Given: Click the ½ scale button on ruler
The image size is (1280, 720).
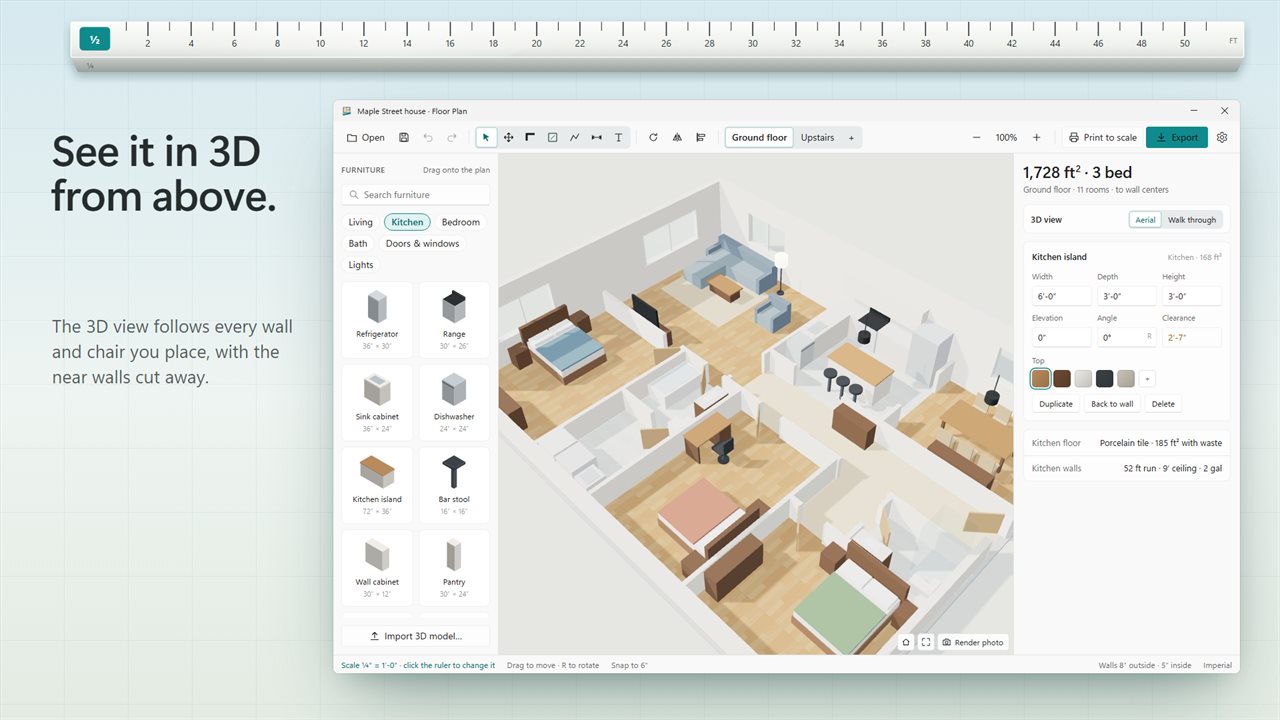Looking at the screenshot, I should 94,40.
